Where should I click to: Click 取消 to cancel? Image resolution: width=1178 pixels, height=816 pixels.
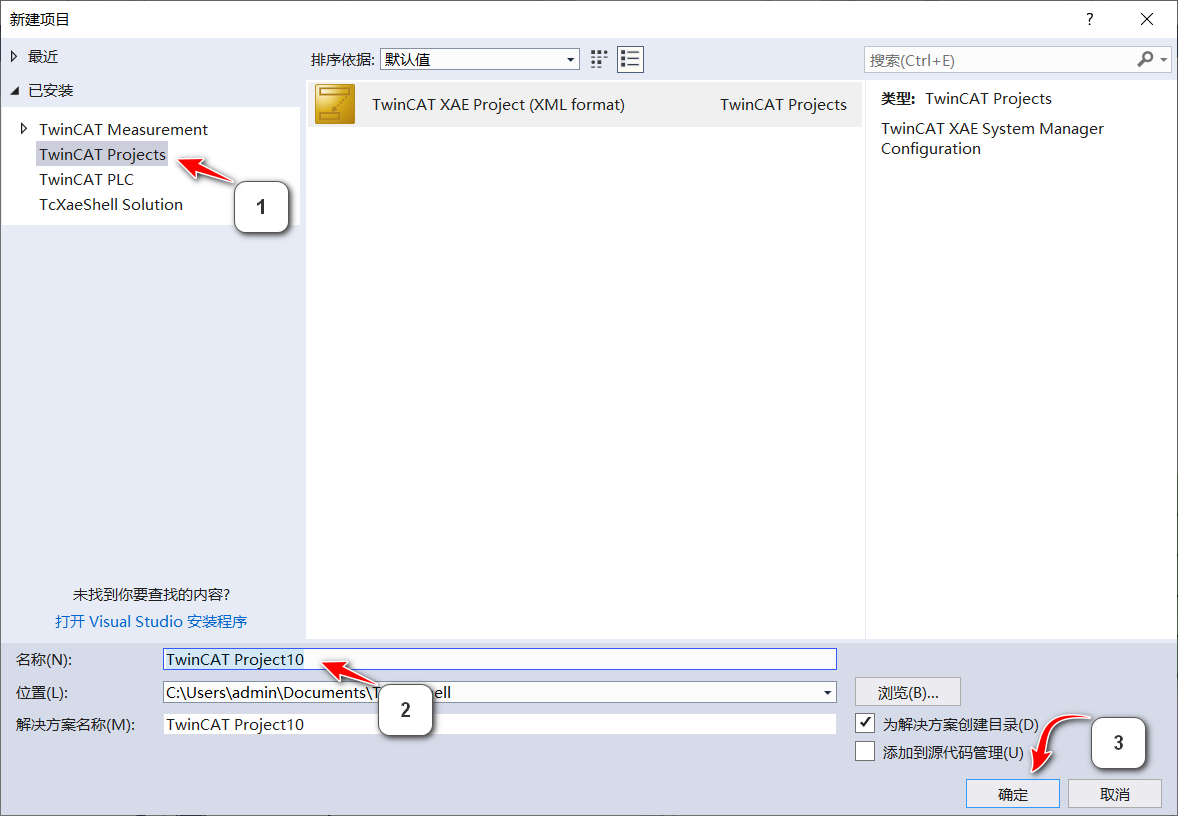[1115, 794]
